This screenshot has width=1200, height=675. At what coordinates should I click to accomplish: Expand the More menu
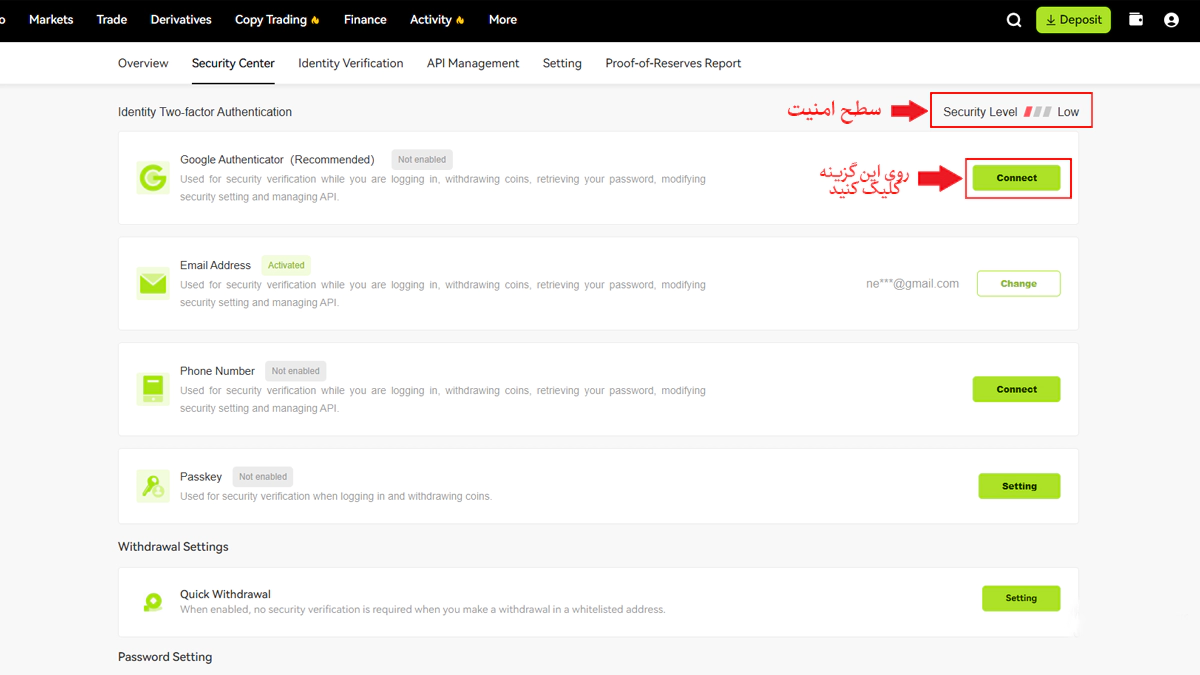[502, 20]
